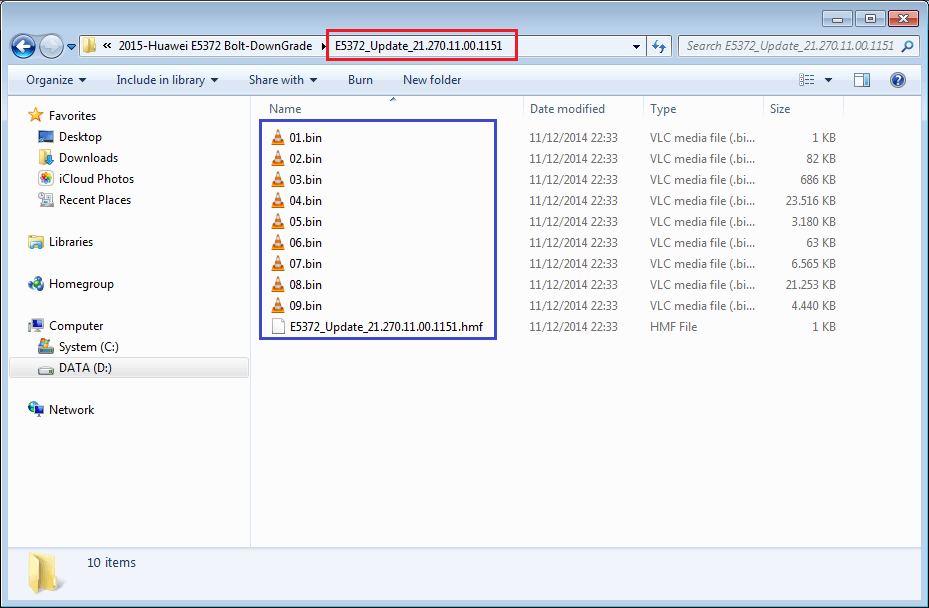Click the Homegroup icon in sidebar
Screen dimensions: 929x608
point(35,283)
